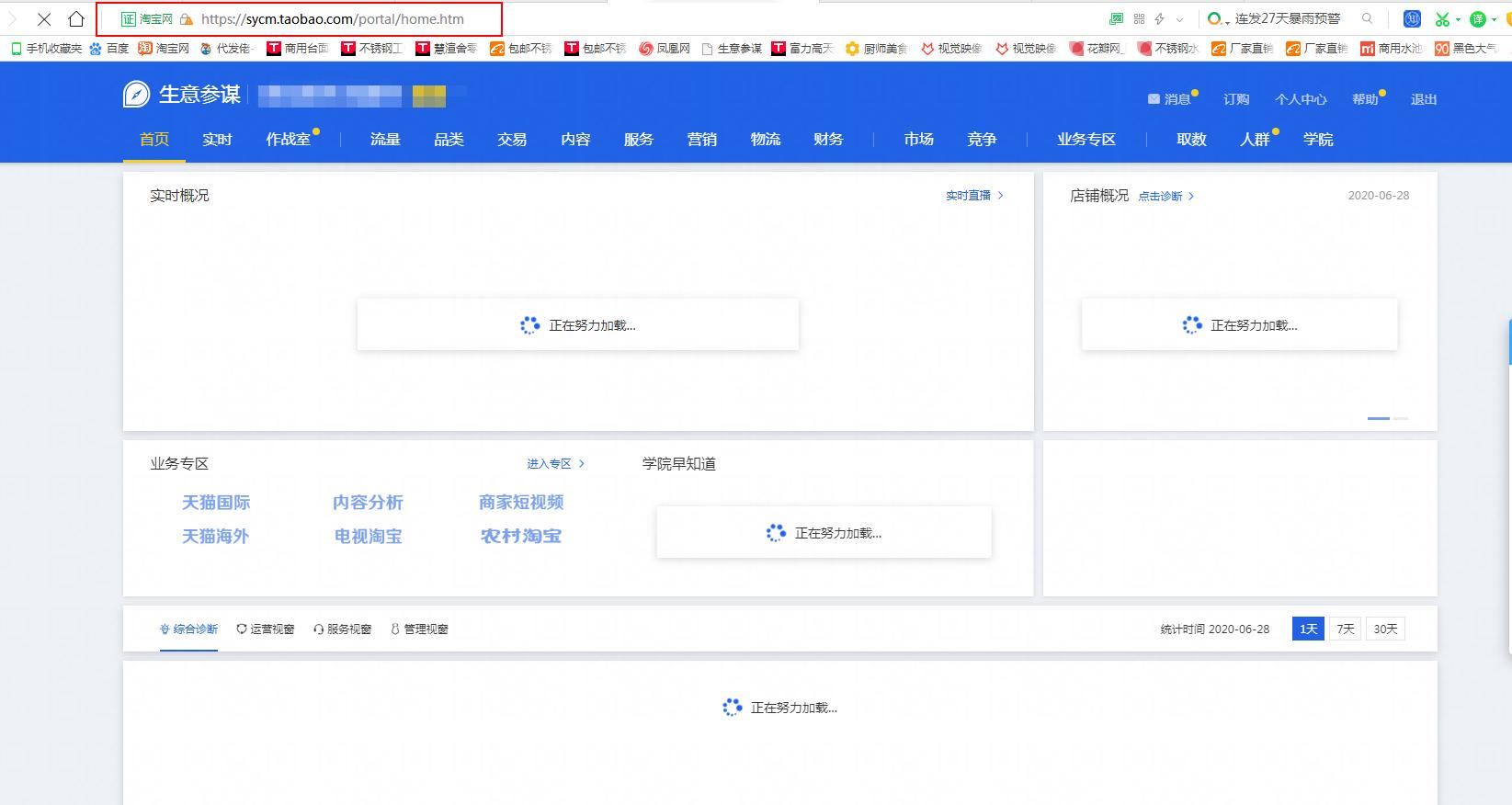
Task: Open the 作战室 navigation tab
Action: click(289, 140)
